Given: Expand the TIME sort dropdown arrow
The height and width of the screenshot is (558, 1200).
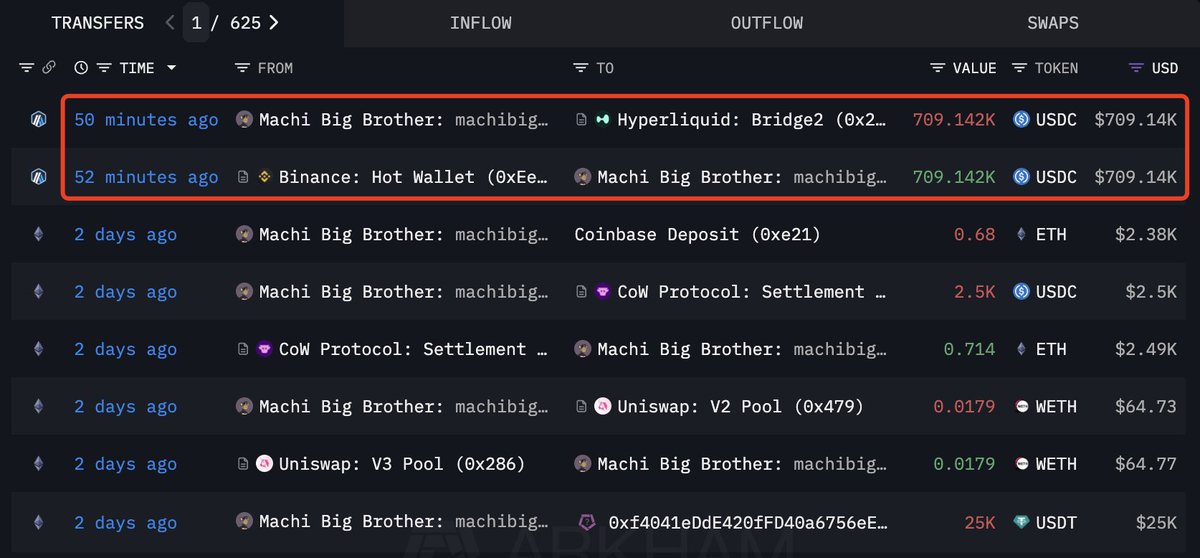Looking at the screenshot, I should coord(172,68).
